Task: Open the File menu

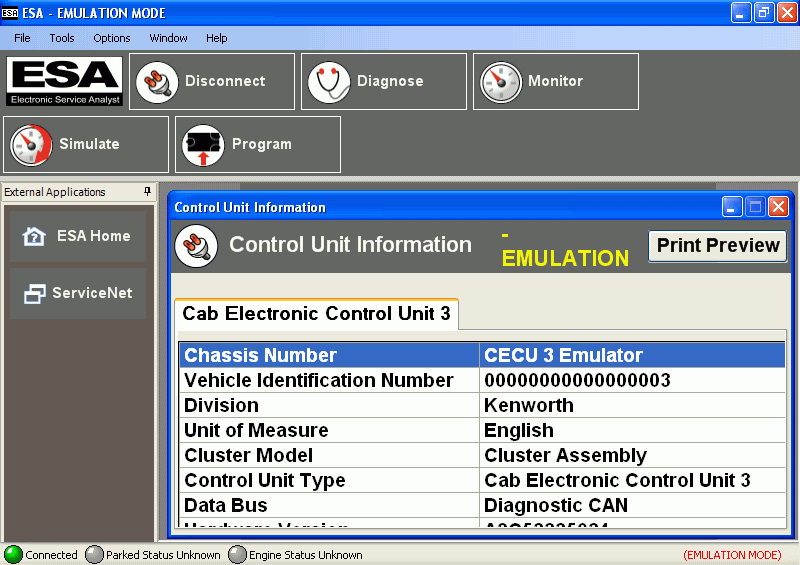Action: coord(22,38)
